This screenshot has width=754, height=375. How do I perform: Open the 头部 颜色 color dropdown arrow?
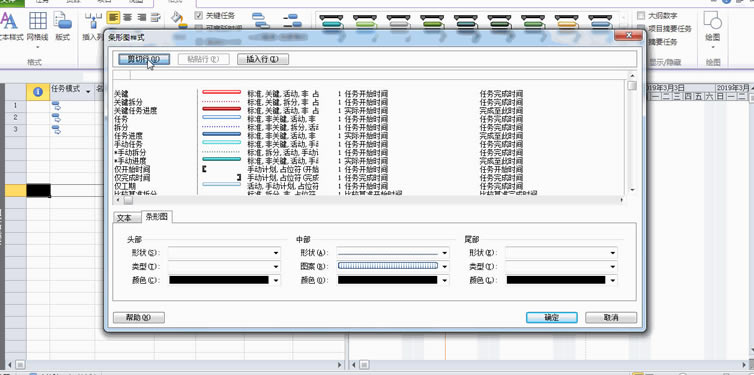276,280
